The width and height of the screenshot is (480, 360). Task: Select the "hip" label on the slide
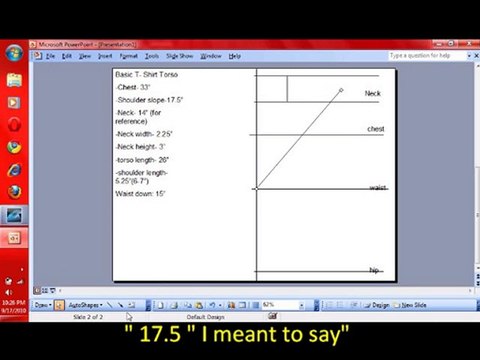[x=374, y=270]
